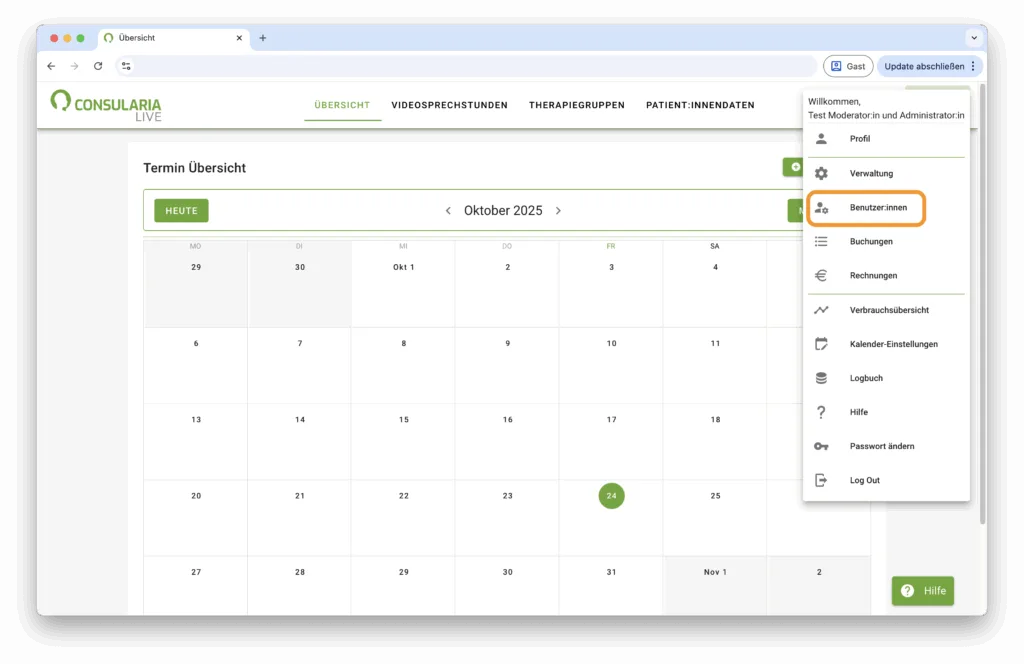Click the Logbuch database icon

pos(821,378)
